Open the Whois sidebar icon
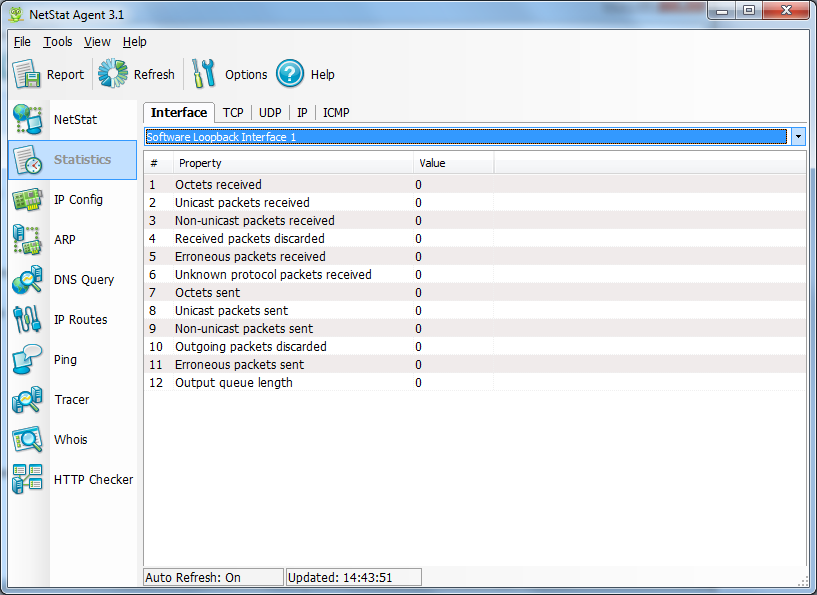The height and width of the screenshot is (595, 817). [x=27, y=439]
